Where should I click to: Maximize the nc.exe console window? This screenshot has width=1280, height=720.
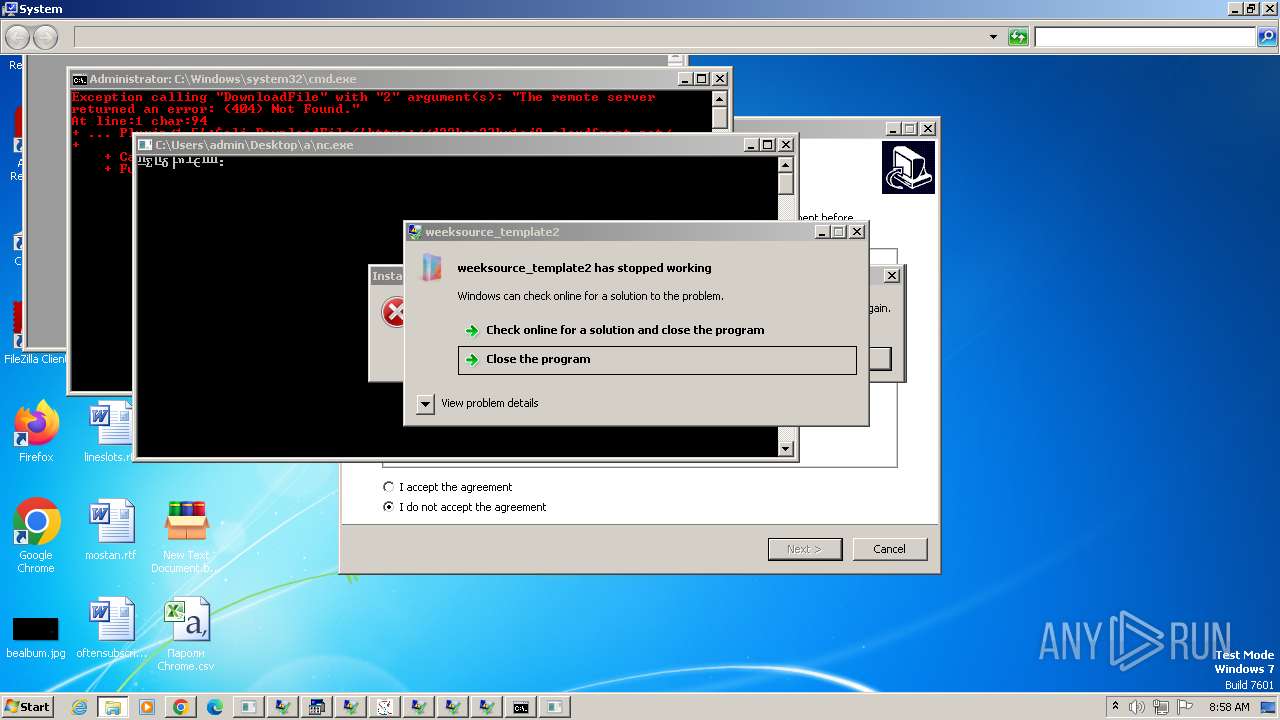(x=768, y=145)
